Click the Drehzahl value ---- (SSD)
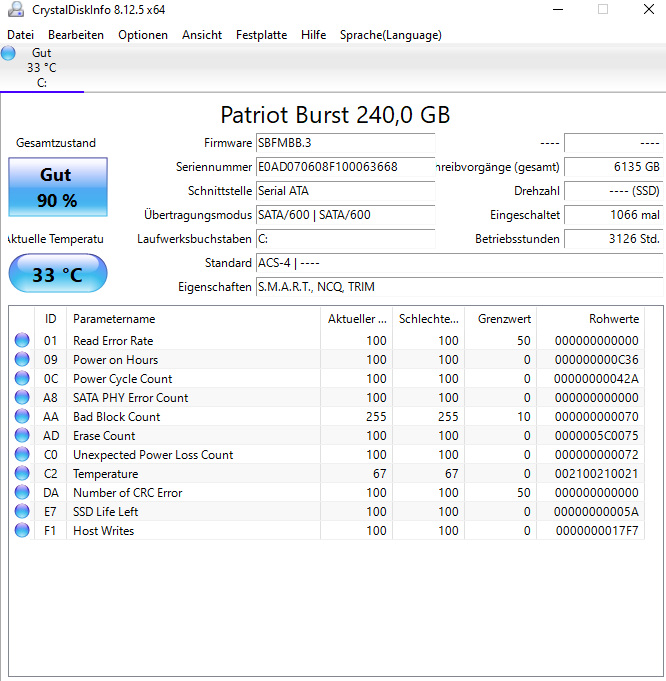The image size is (666, 681). point(613,191)
